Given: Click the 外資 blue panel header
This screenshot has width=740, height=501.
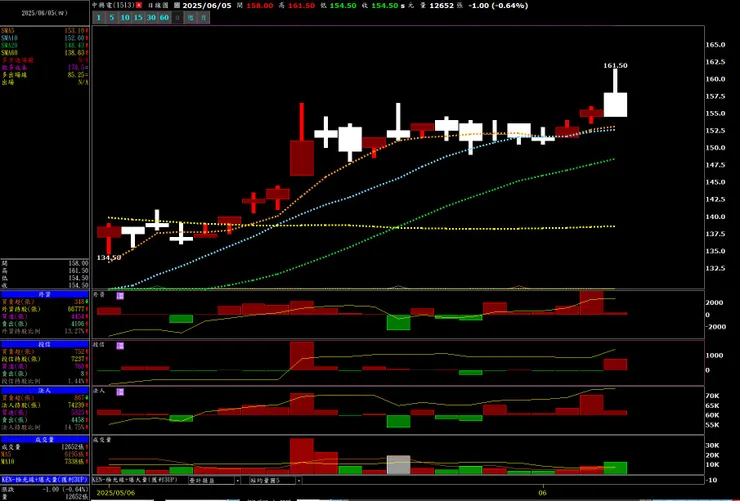Looking at the screenshot, I should click(x=44, y=294).
